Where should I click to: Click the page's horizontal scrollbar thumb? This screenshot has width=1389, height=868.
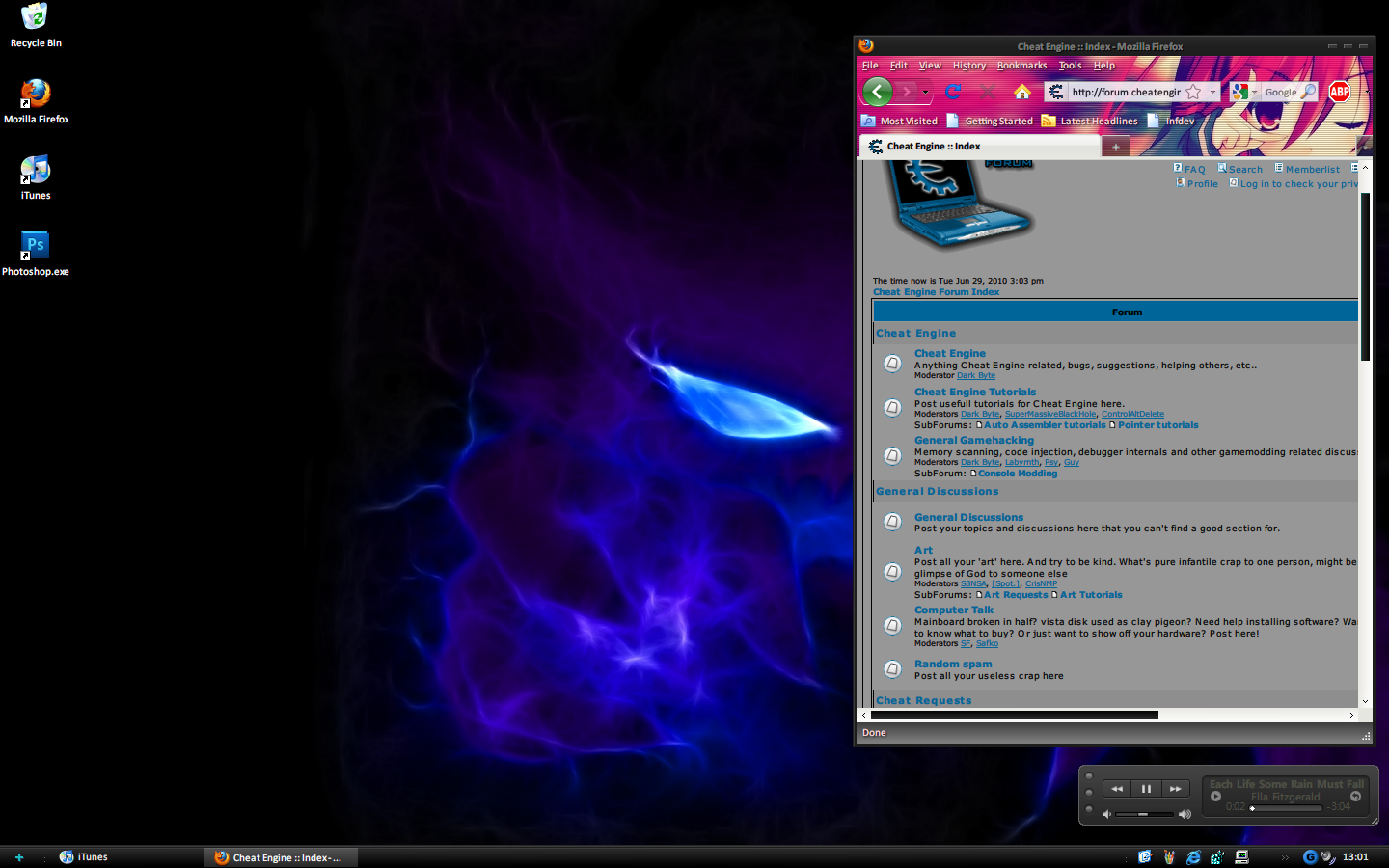[x=1015, y=715]
